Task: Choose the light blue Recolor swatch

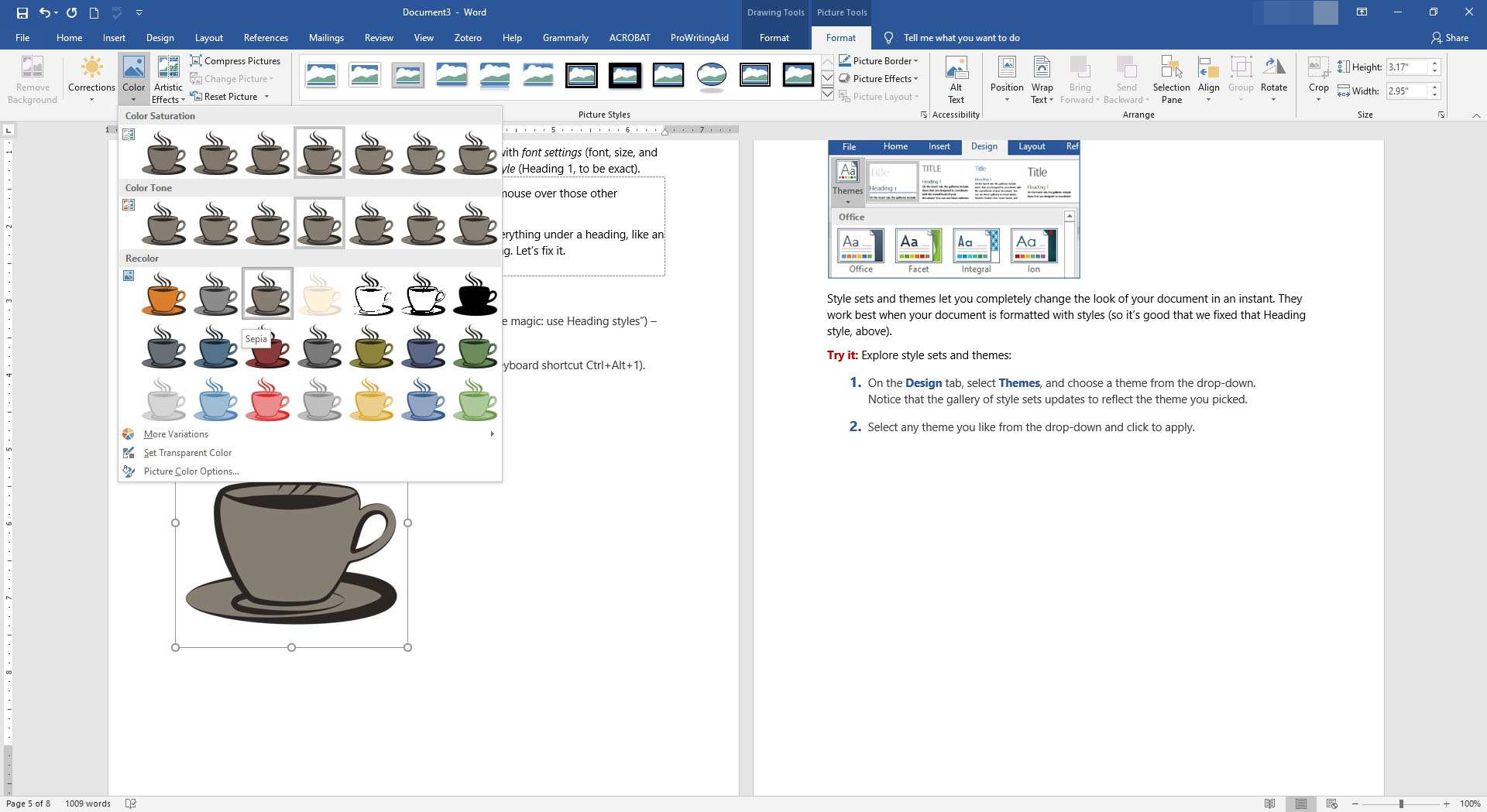Action: [215, 399]
